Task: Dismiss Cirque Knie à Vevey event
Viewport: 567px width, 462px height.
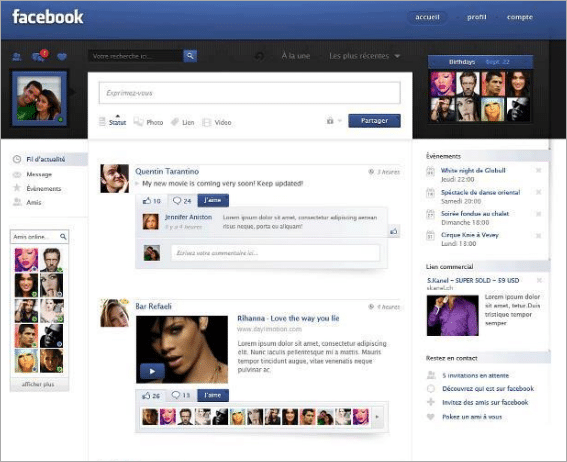Action: point(538,235)
